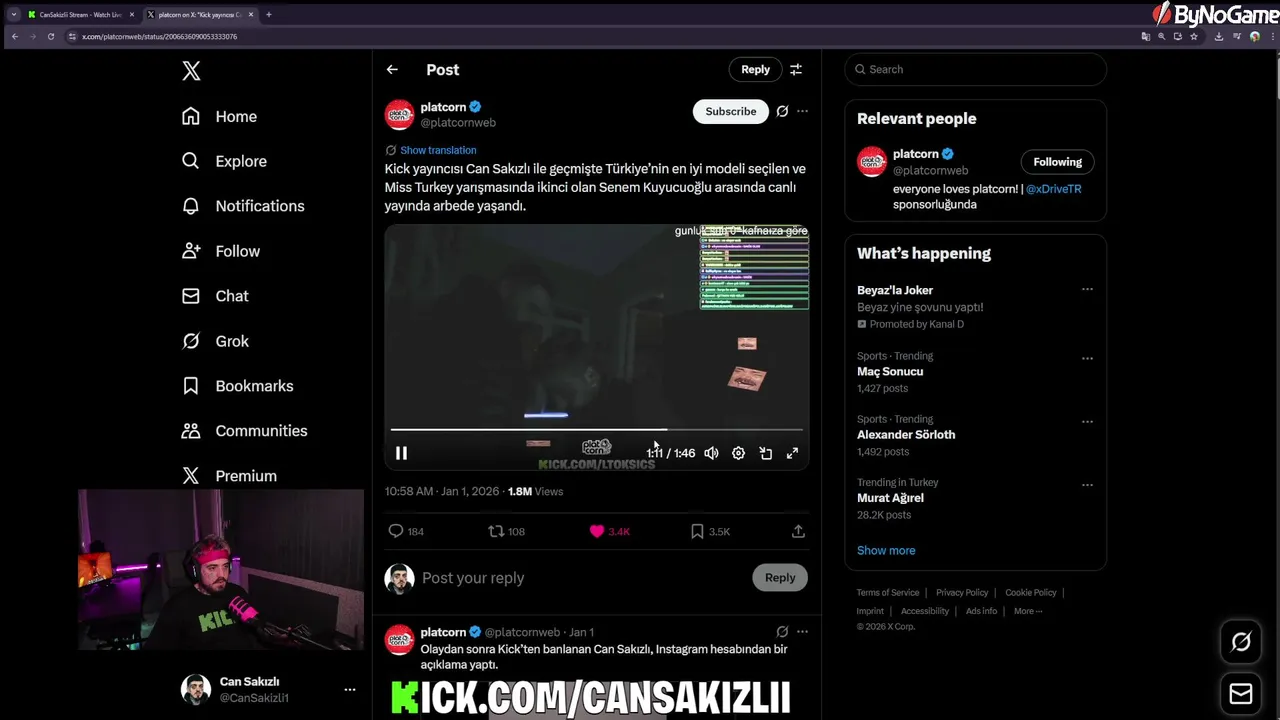Go back with the Post arrow
1280x720 pixels.
392,69
